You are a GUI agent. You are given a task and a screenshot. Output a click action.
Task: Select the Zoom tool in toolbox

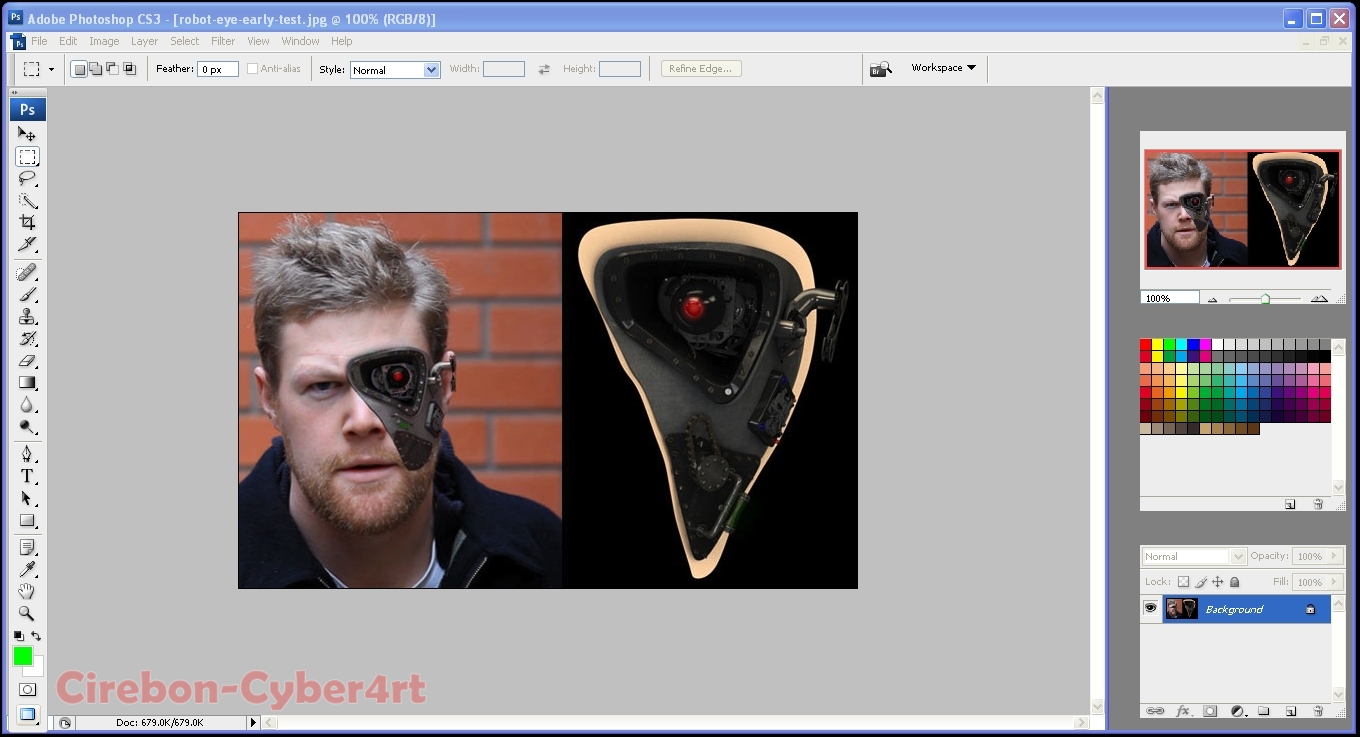tap(27, 614)
